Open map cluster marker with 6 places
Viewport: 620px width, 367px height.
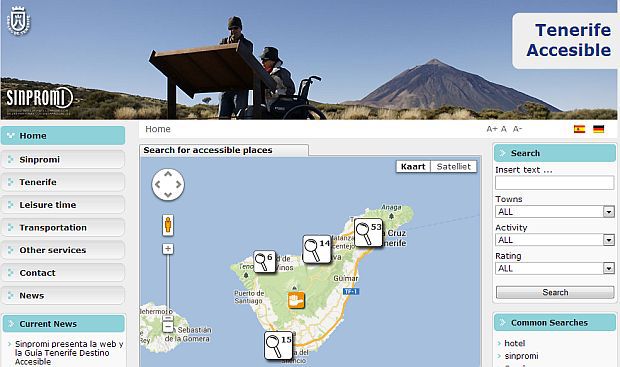pos(265,261)
